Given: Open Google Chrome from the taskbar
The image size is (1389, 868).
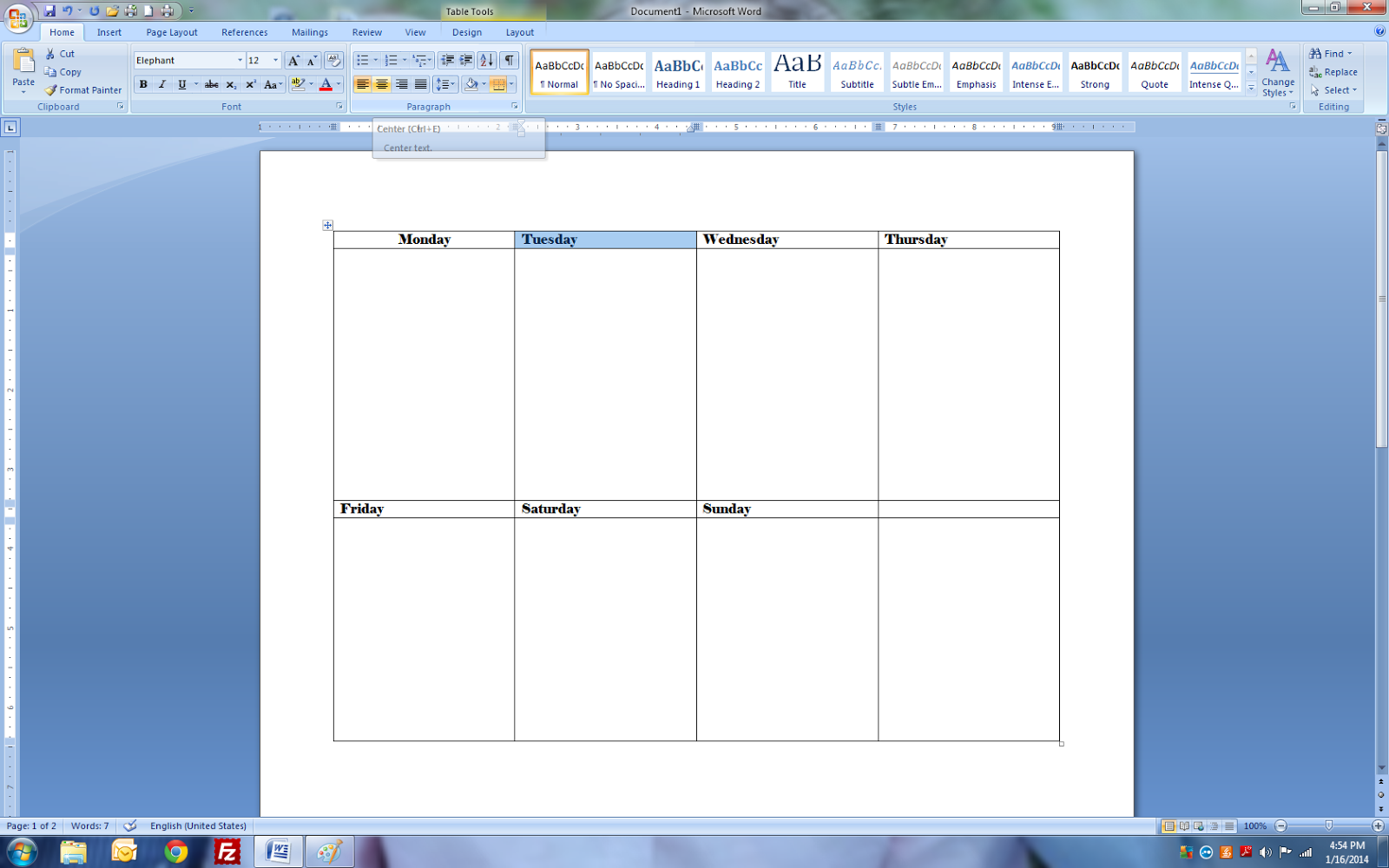Looking at the screenshot, I should tap(176, 852).
